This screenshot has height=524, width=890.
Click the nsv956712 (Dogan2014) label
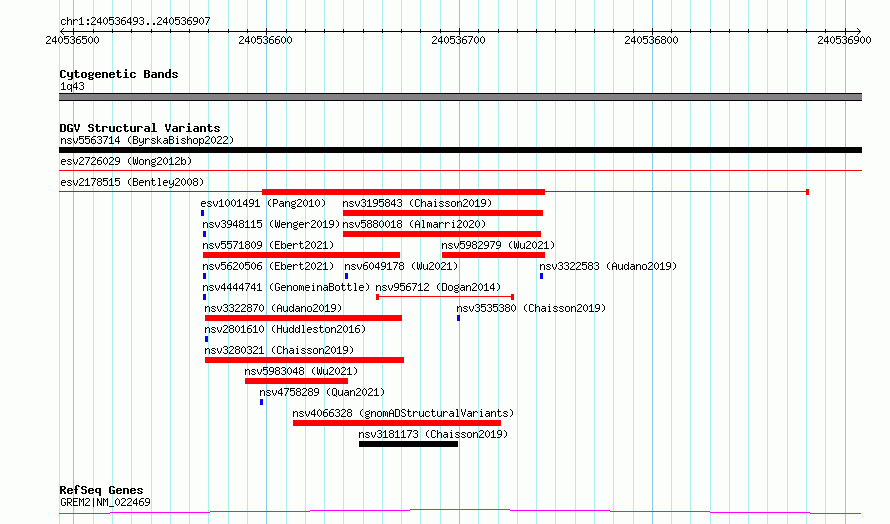click(x=438, y=287)
